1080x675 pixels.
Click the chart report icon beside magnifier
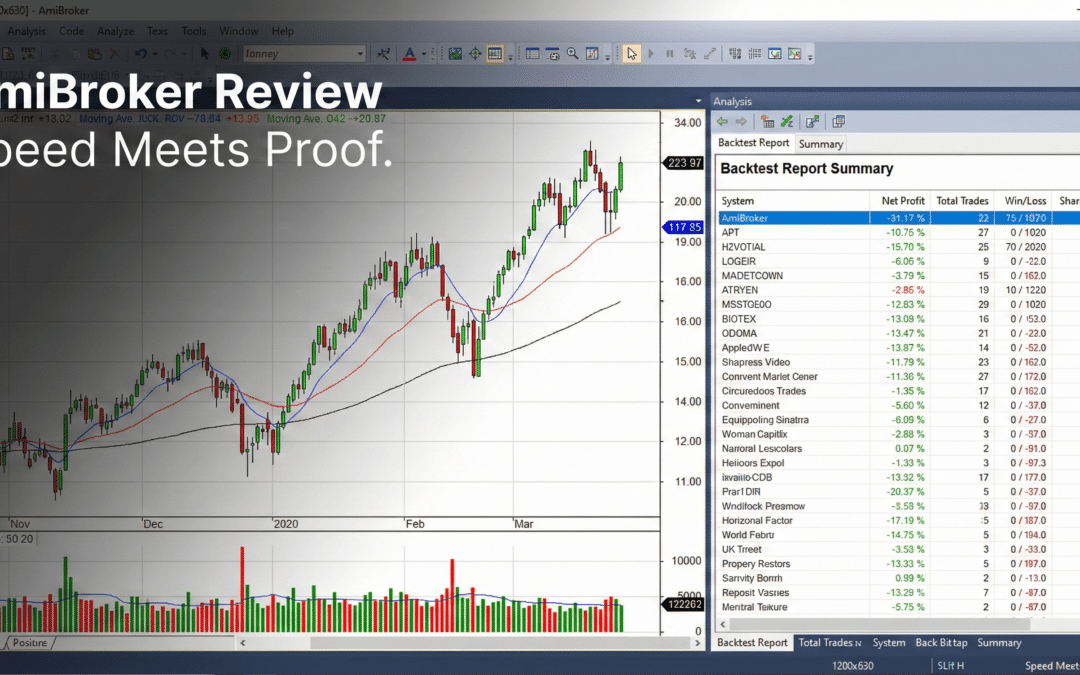[x=592, y=54]
